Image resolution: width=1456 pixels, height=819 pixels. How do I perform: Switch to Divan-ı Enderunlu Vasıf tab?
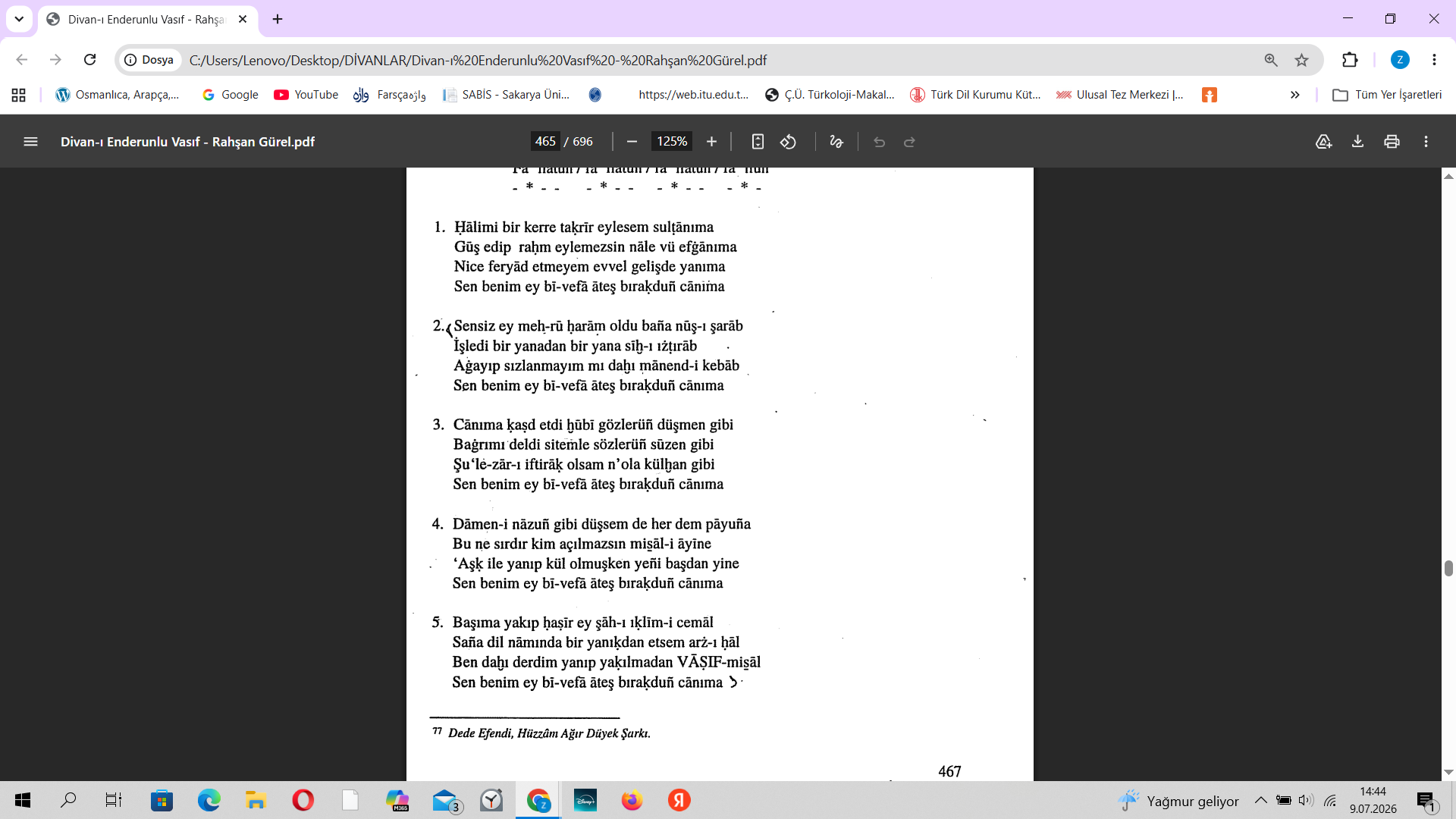[x=148, y=20]
